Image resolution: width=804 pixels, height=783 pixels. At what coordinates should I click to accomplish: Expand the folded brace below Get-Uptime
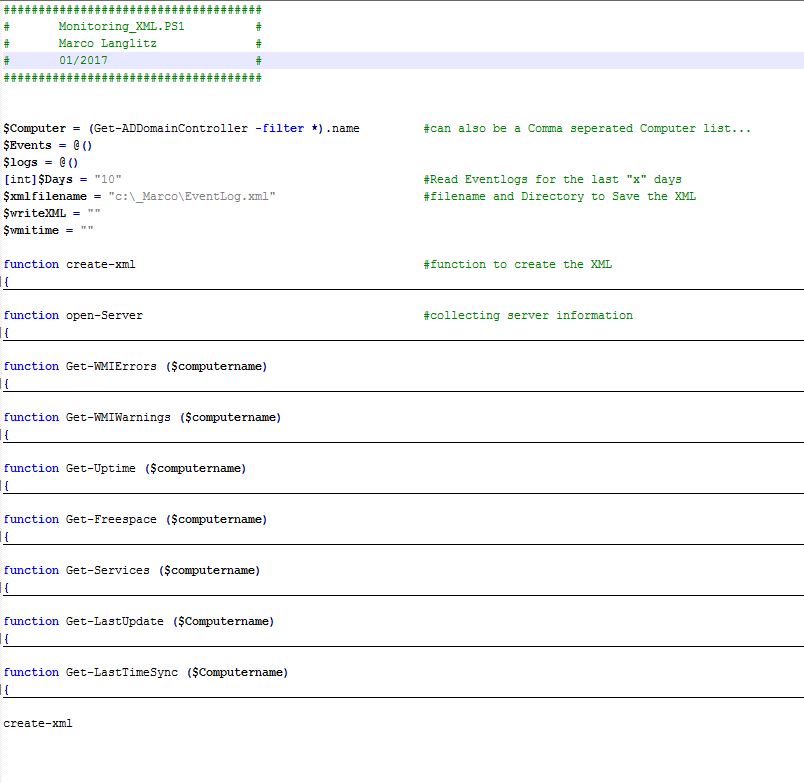point(6,486)
